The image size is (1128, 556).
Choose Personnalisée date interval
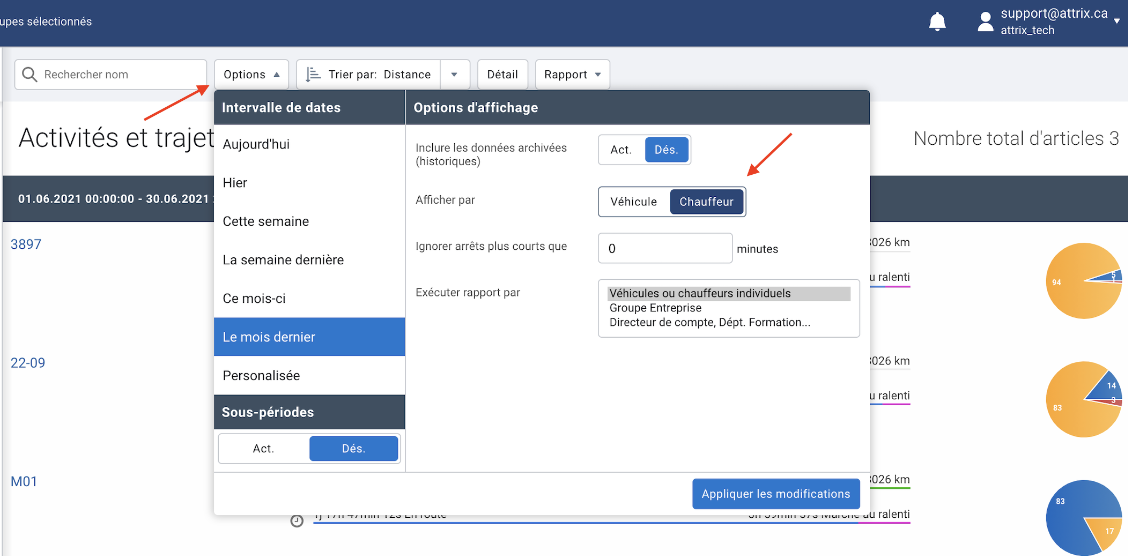309,375
